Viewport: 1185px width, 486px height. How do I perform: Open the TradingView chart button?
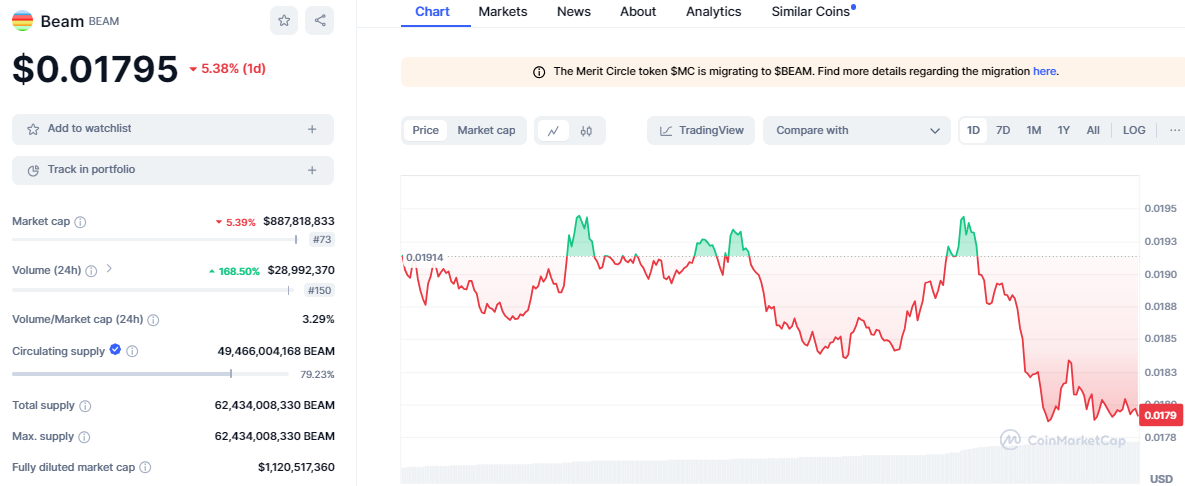point(702,130)
